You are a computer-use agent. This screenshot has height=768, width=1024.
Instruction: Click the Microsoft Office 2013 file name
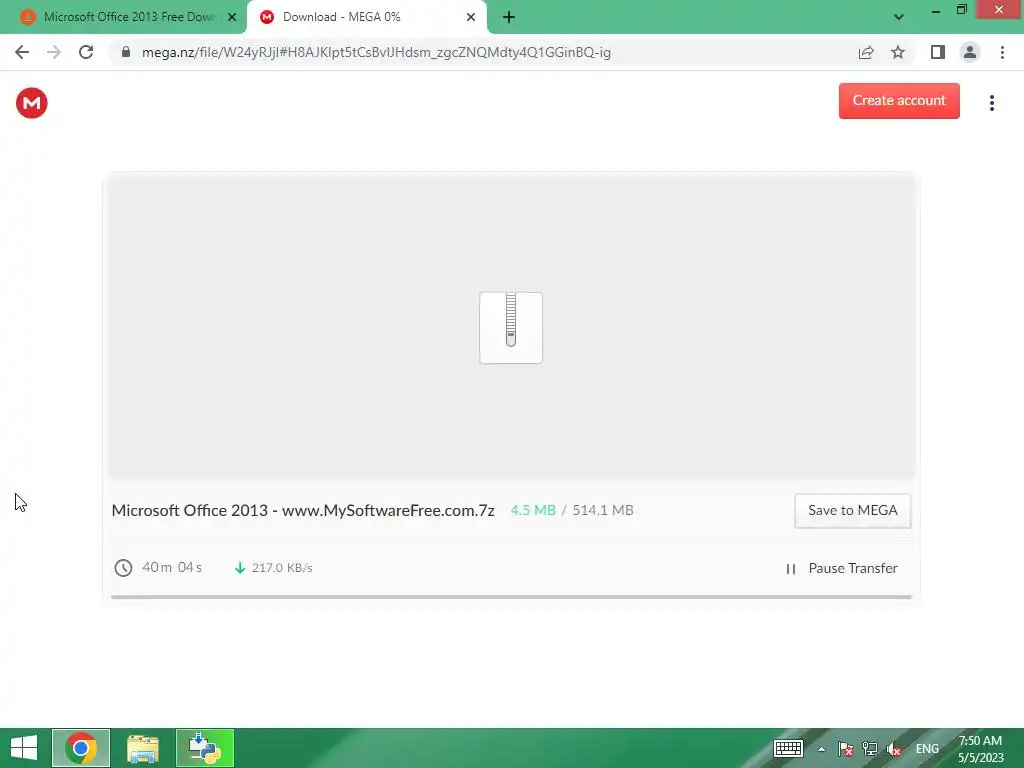[x=303, y=510]
